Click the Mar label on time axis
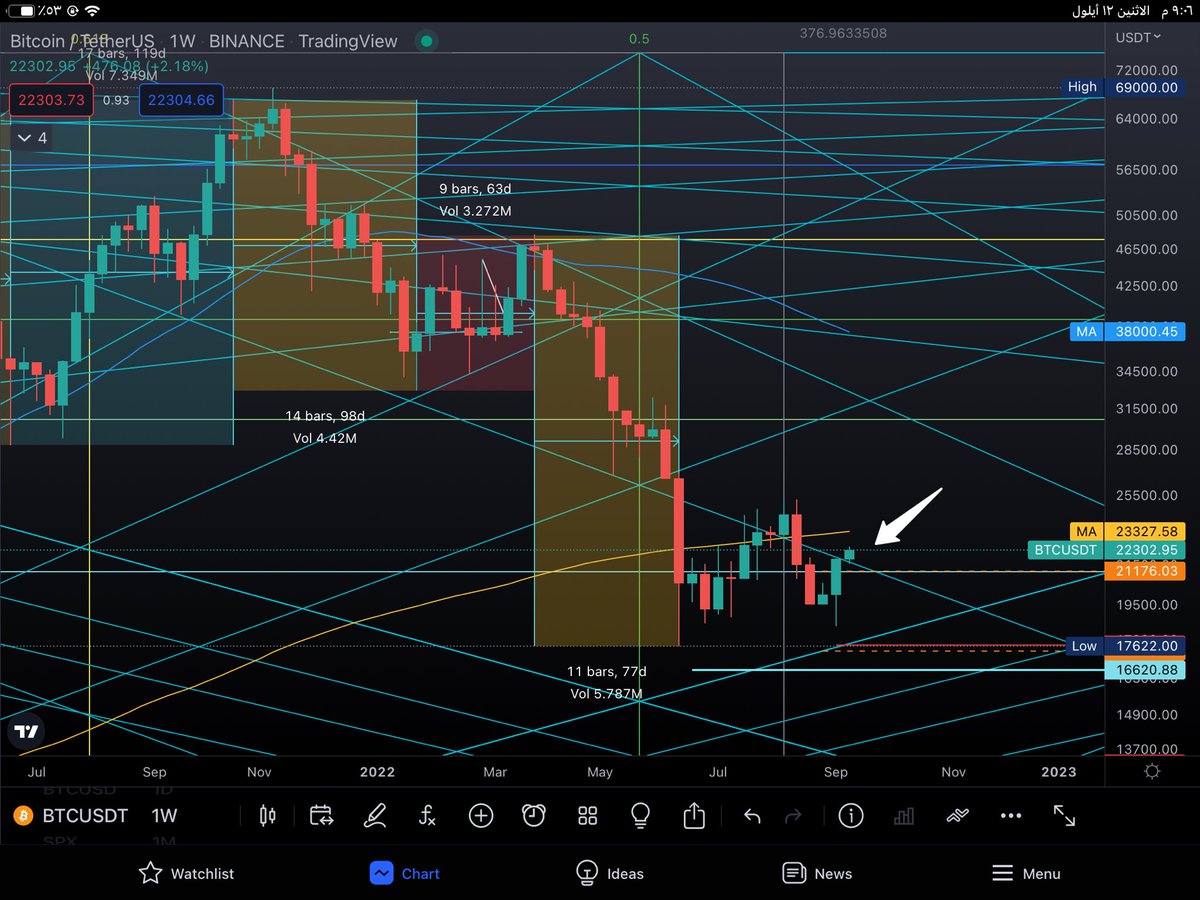 (495, 772)
